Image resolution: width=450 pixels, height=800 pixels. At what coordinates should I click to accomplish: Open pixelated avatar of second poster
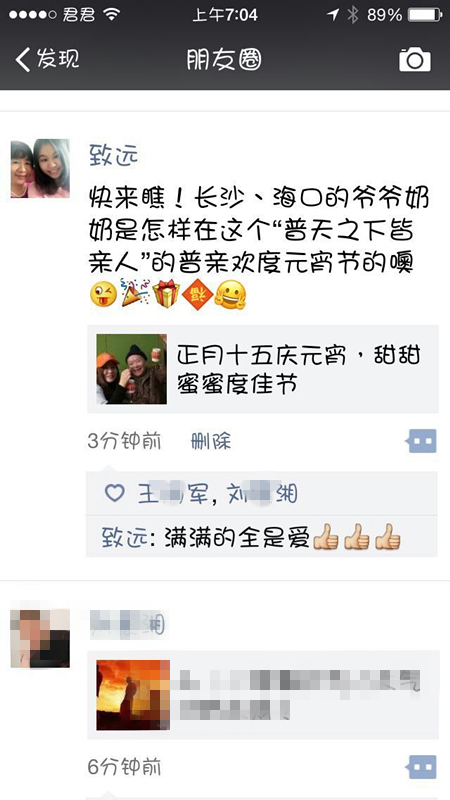coord(40,638)
